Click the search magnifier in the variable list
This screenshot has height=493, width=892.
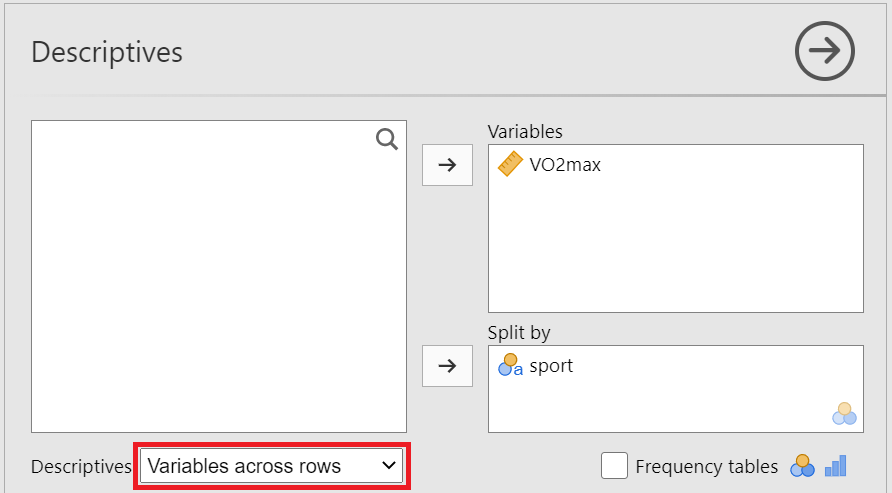pyautogui.click(x=387, y=139)
